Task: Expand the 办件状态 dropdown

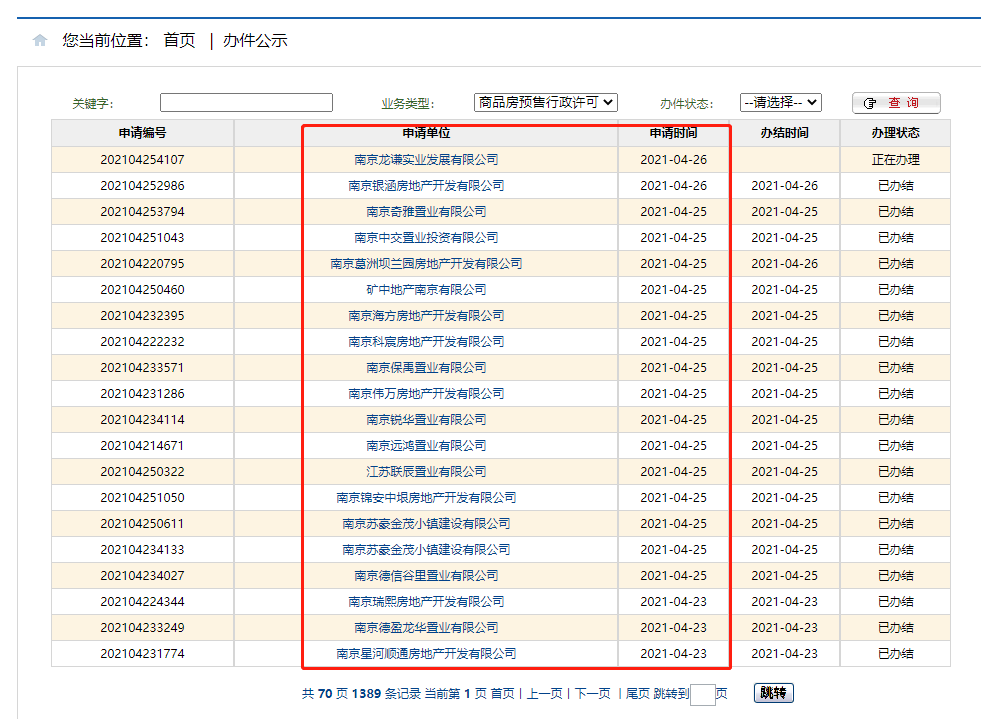Action: (x=780, y=102)
